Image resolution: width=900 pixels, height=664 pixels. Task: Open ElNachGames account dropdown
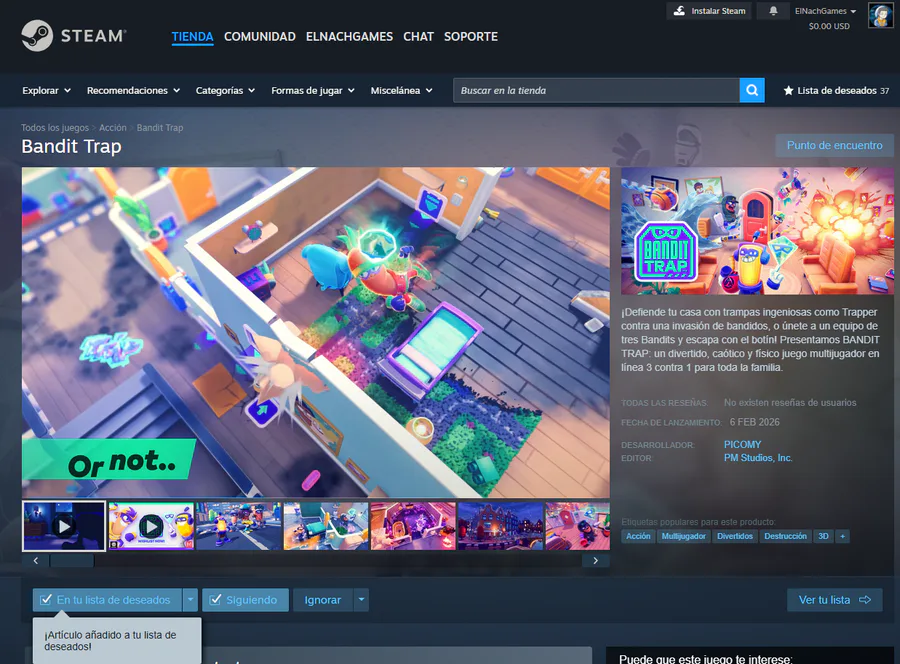[825, 11]
